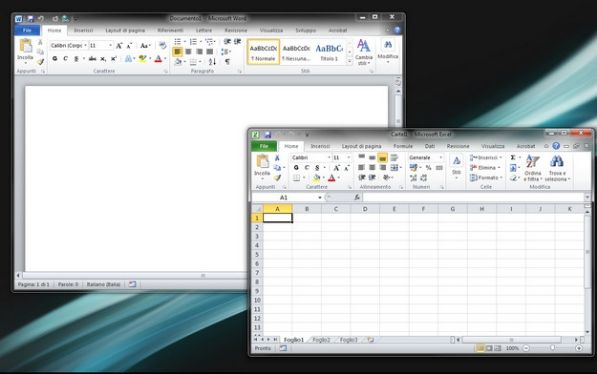Screen dimensions: 597x374
Task: Switch to Layout di pagina tab in Word
Action: (125, 30)
